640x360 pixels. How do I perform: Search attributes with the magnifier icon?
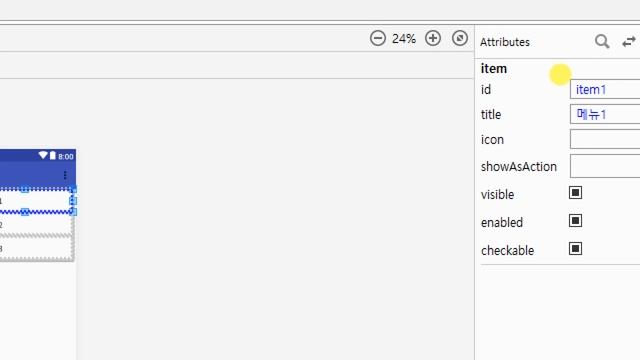click(x=602, y=41)
